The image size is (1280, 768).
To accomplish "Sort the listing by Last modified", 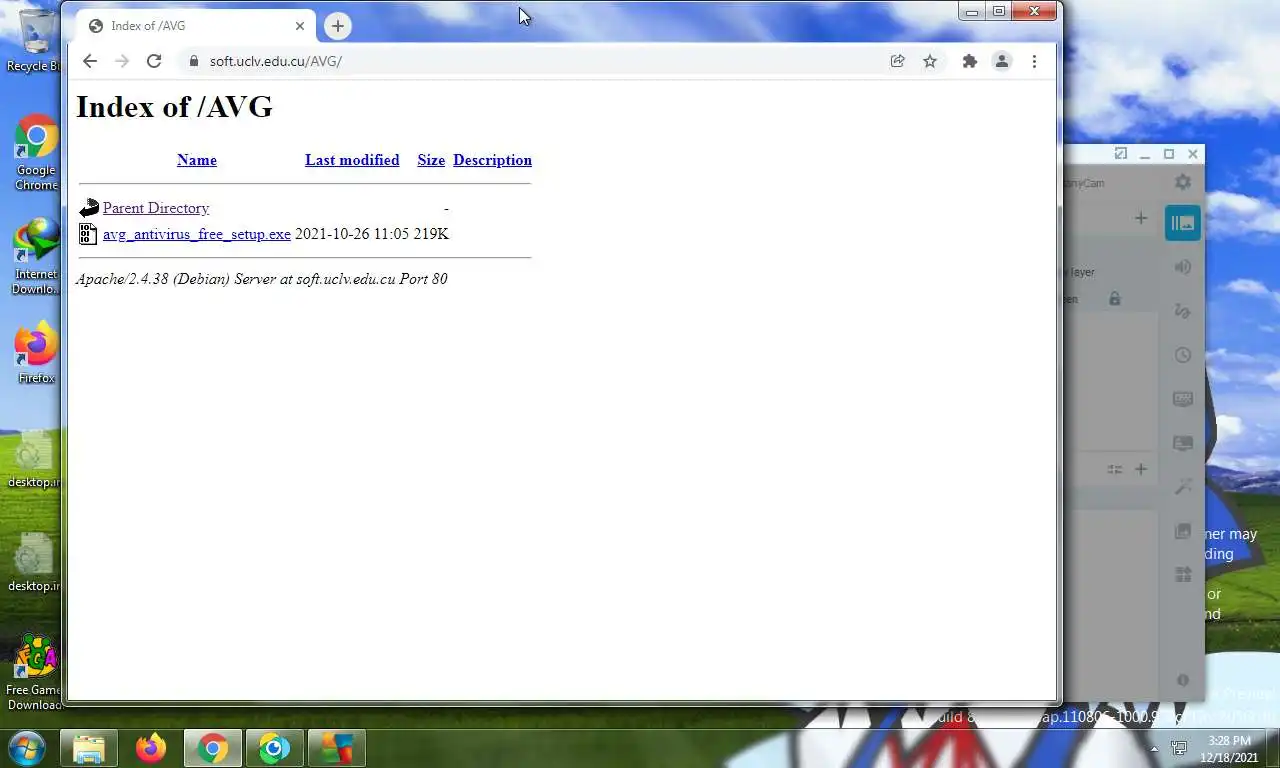I will pyautogui.click(x=352, y=160).
